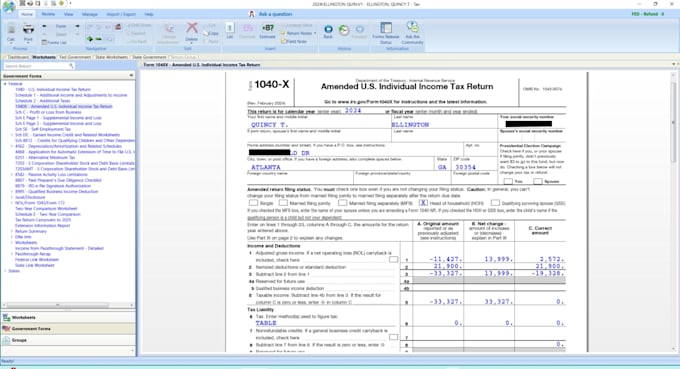This screenshot has width=680, height=369.
Task: Check the Married filing jointly box
Action: (x=283, y=203)
